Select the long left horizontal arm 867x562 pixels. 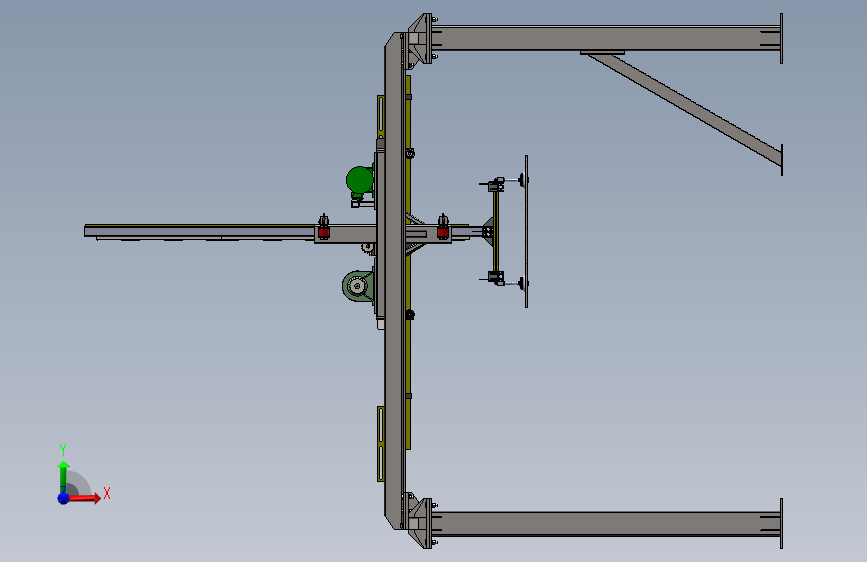click(199, 231)
